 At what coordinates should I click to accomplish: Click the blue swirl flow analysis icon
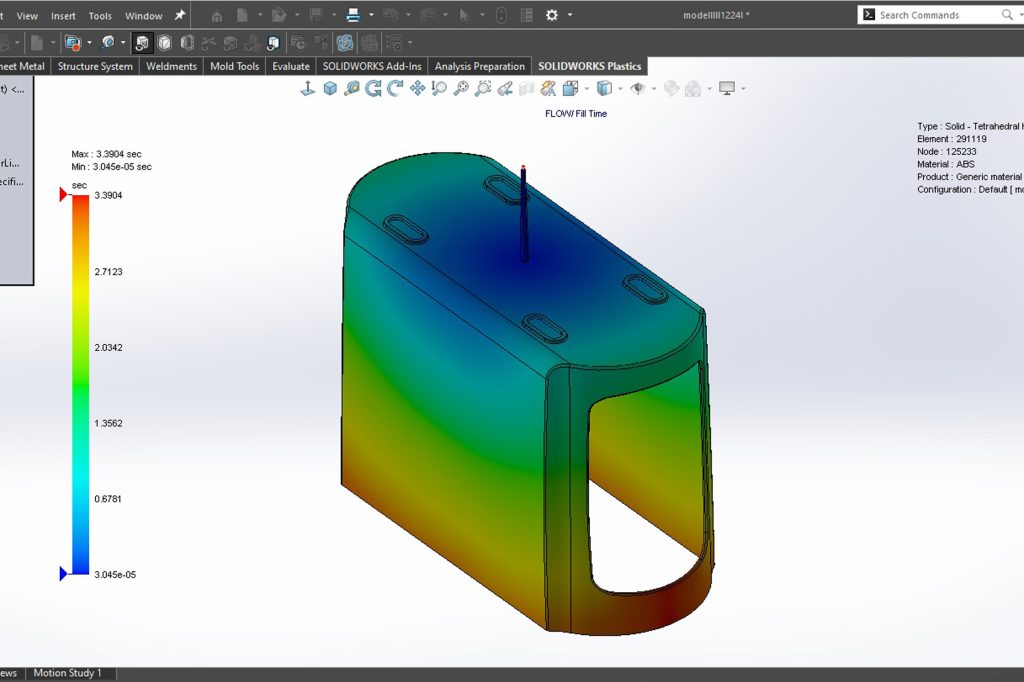pos(345,43)
